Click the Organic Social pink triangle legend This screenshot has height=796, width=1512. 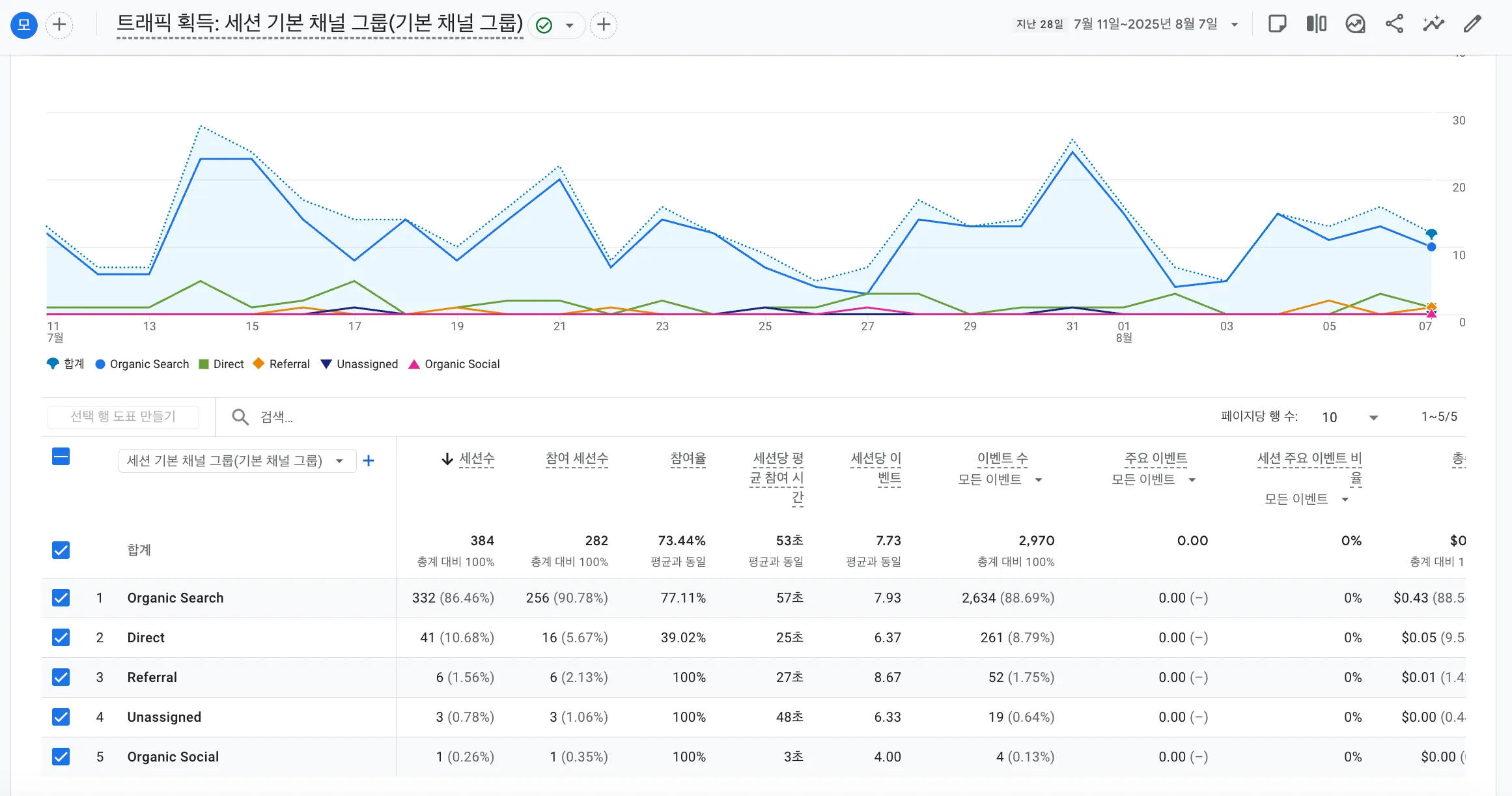(x=413, y=364)
